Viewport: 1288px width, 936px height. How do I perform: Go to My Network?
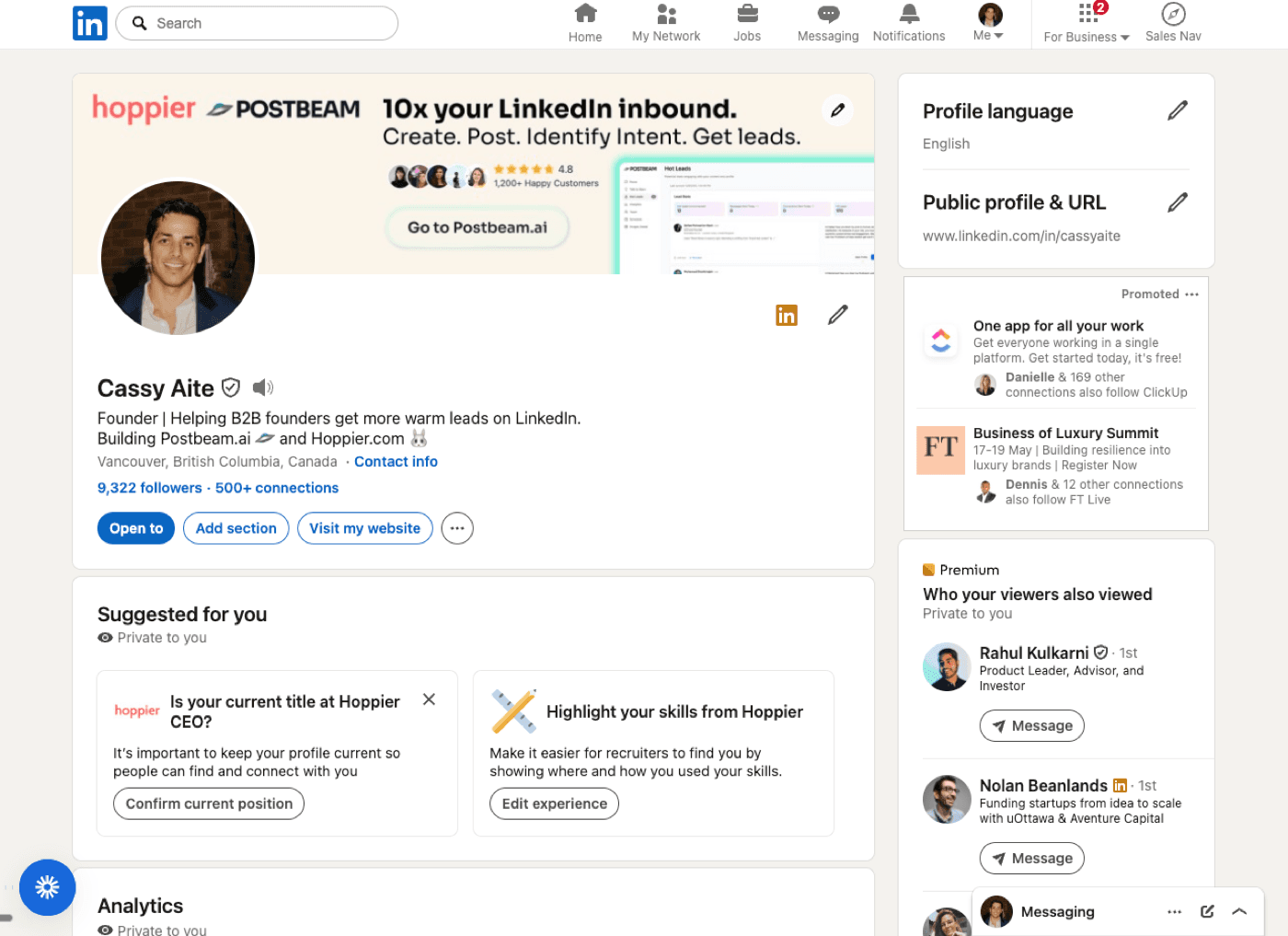point(666,24)
